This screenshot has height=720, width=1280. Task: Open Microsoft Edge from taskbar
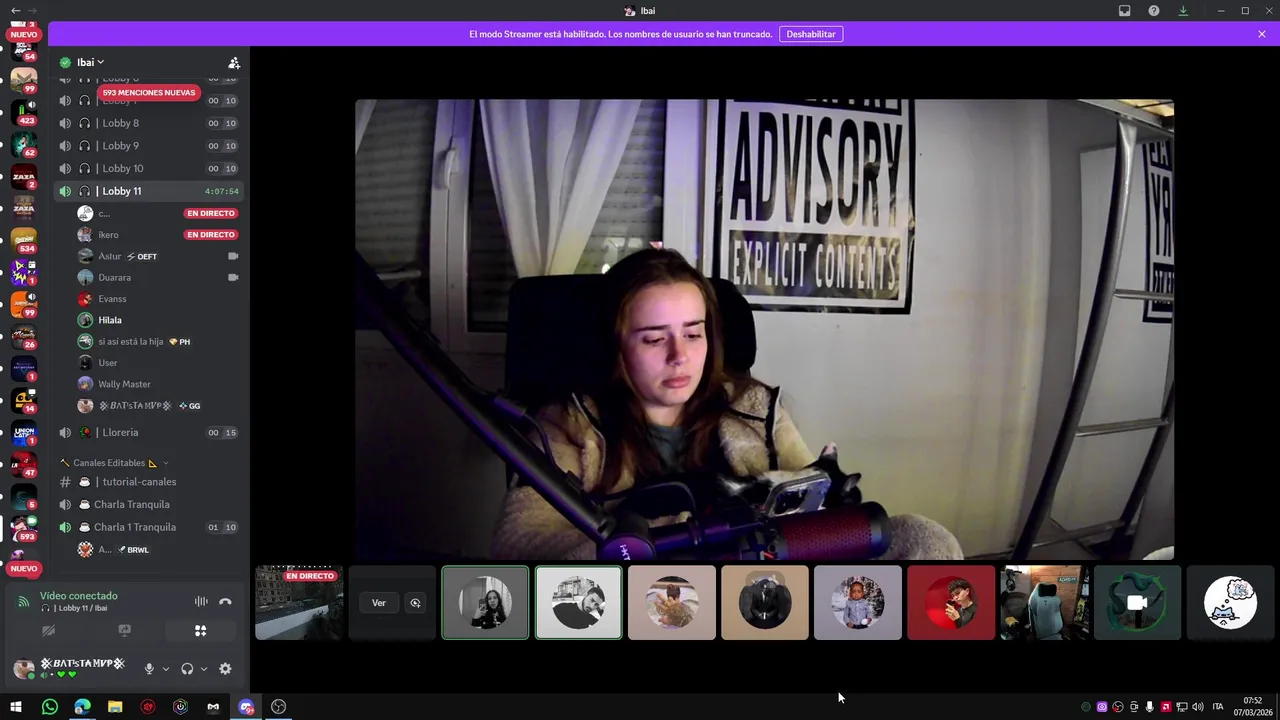82,707
